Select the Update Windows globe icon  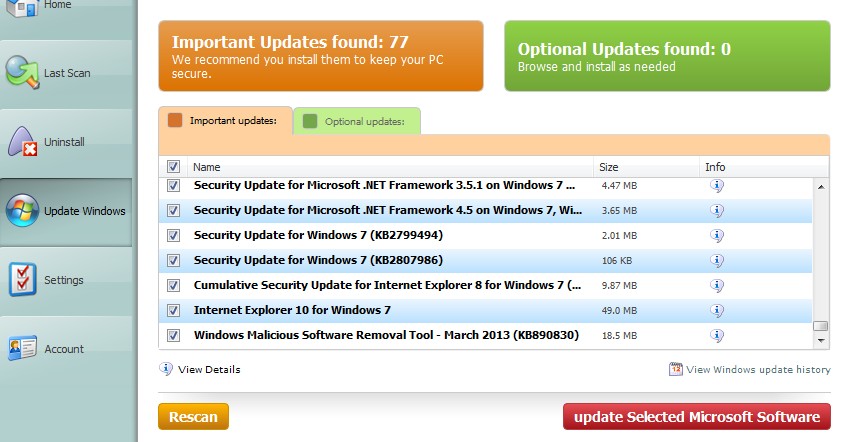pos(22,211)
